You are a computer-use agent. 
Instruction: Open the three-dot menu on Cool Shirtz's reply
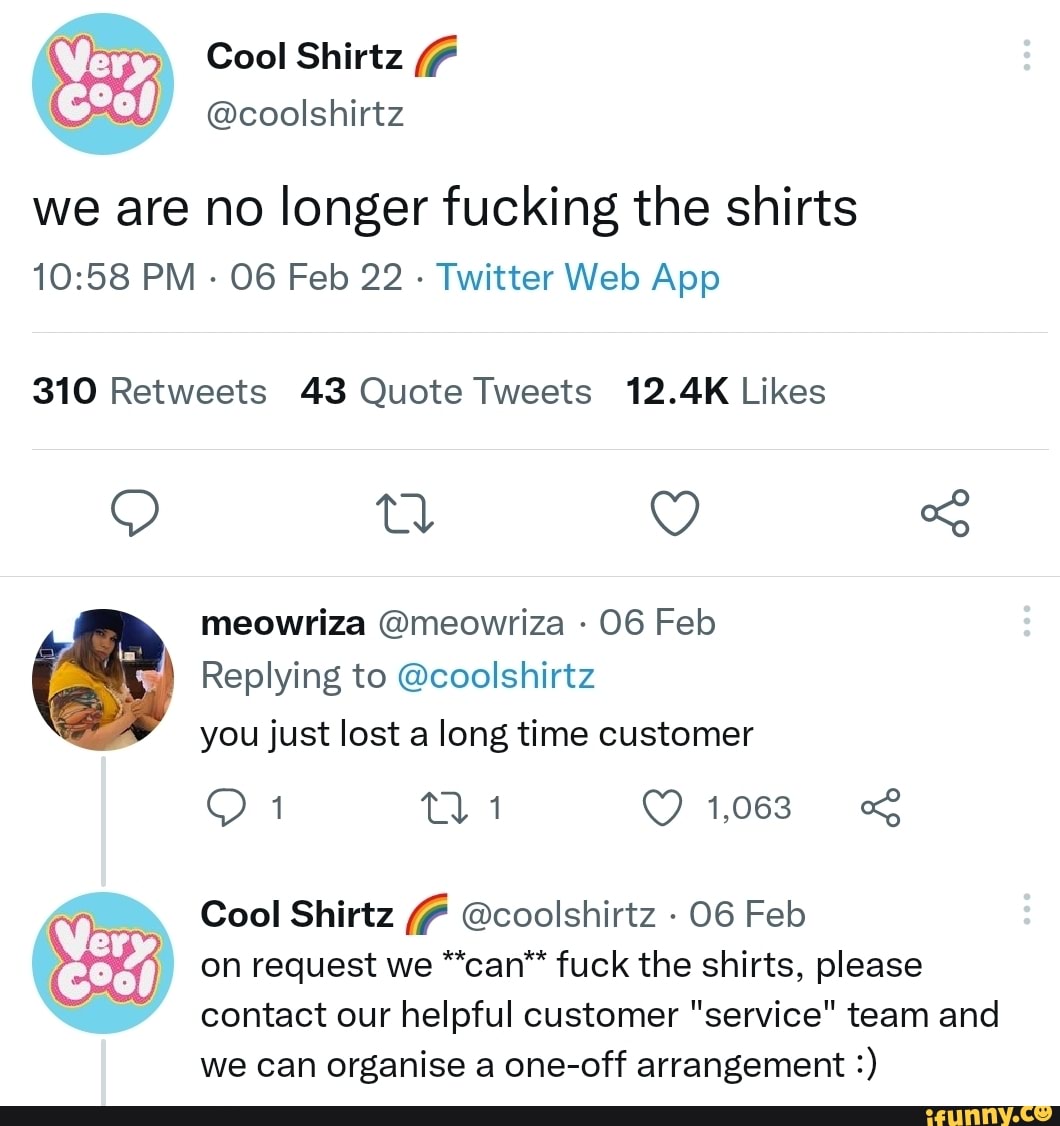(x=1026, y=910)
